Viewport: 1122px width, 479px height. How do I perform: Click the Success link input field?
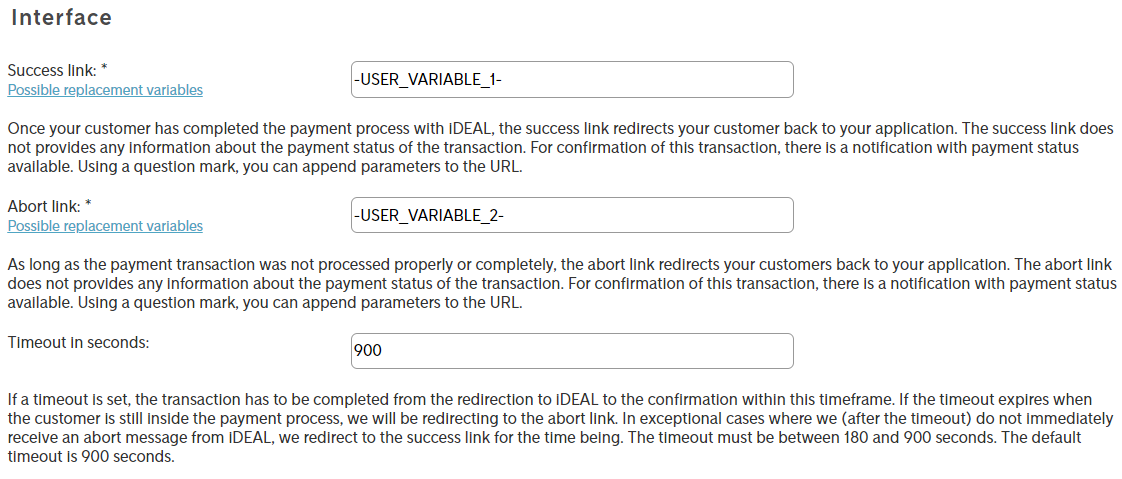pyautogui.click(x=572, y=80)
